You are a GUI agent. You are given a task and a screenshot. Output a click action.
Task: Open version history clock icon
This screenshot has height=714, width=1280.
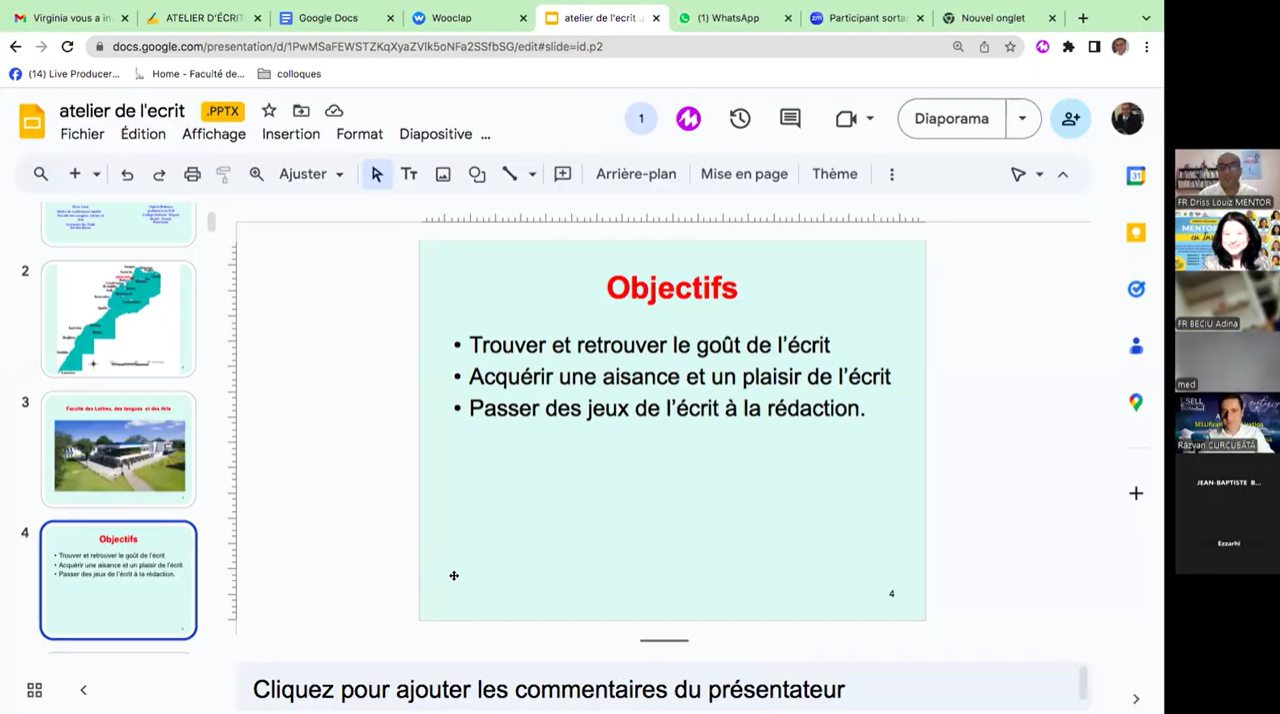(740, 119)
